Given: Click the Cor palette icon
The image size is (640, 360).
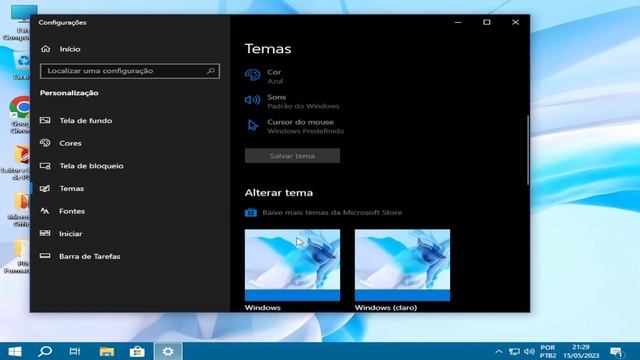Looking at the screenshot, I should pyautogui.click(x=252, y=76).
